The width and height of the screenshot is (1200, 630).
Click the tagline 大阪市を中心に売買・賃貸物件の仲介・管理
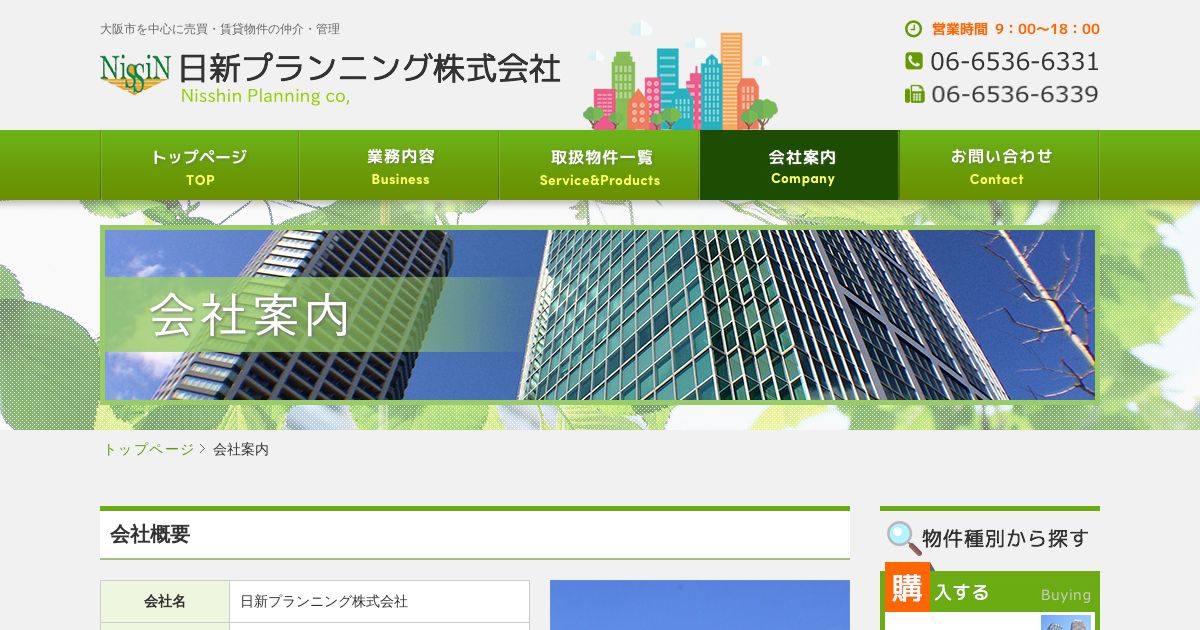(220, 29)
